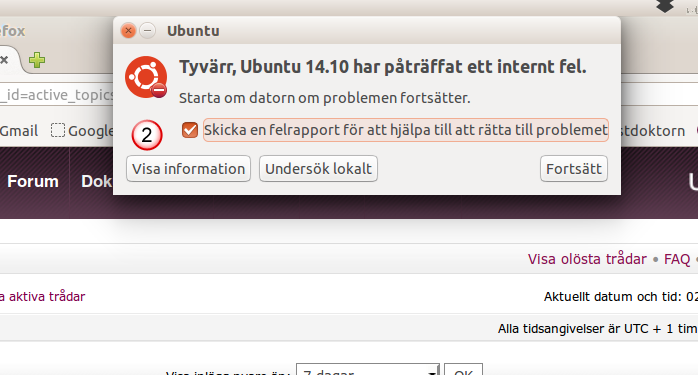The height and width of the screenshot is (375, 698).
Task: Click the text 'Aktuellt datum och tid'
Action: pyautogui.click(x=610, y=297)
